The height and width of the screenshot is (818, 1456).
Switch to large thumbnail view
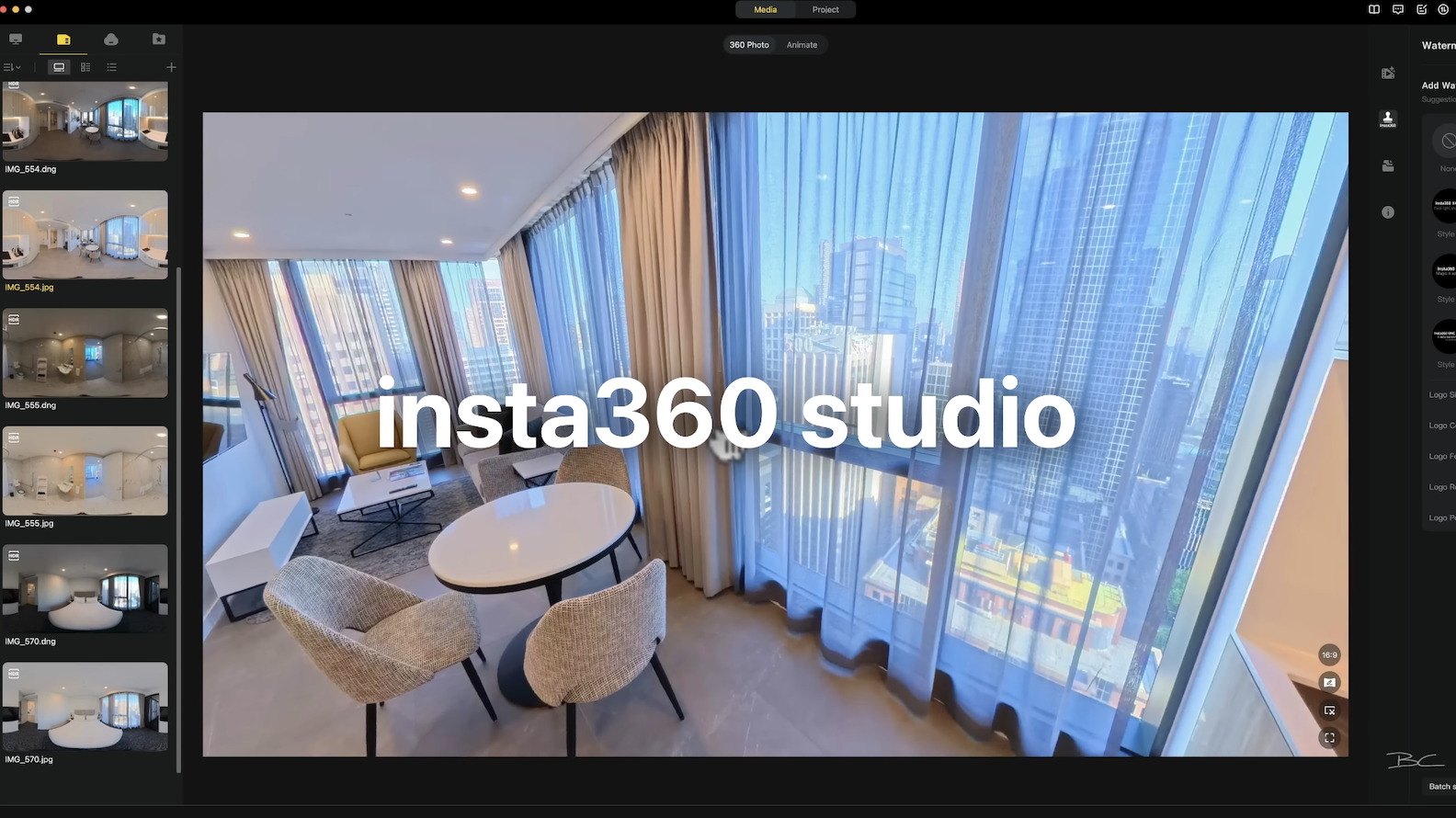click(x=59, y=67)
